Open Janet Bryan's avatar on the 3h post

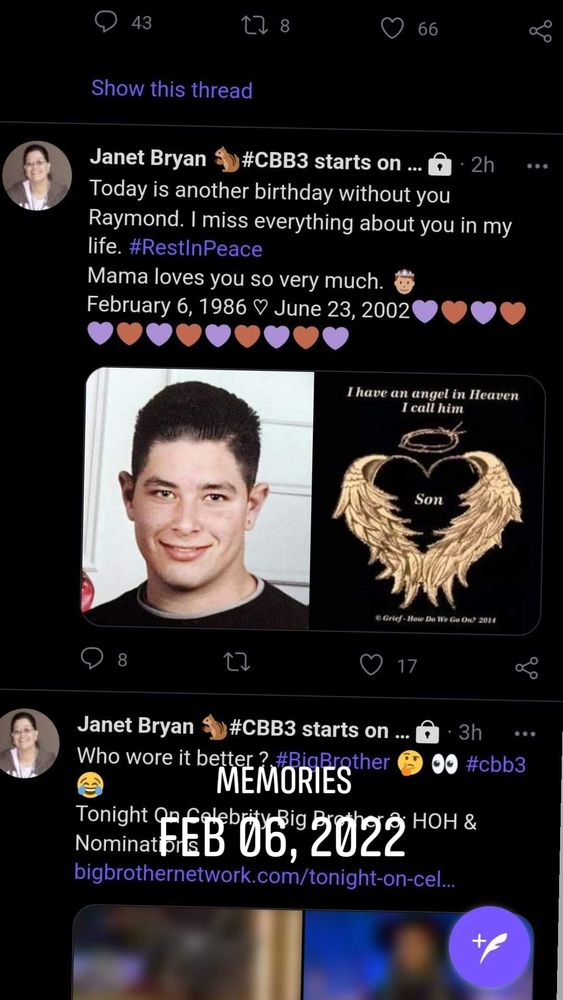tap(28, 742)
